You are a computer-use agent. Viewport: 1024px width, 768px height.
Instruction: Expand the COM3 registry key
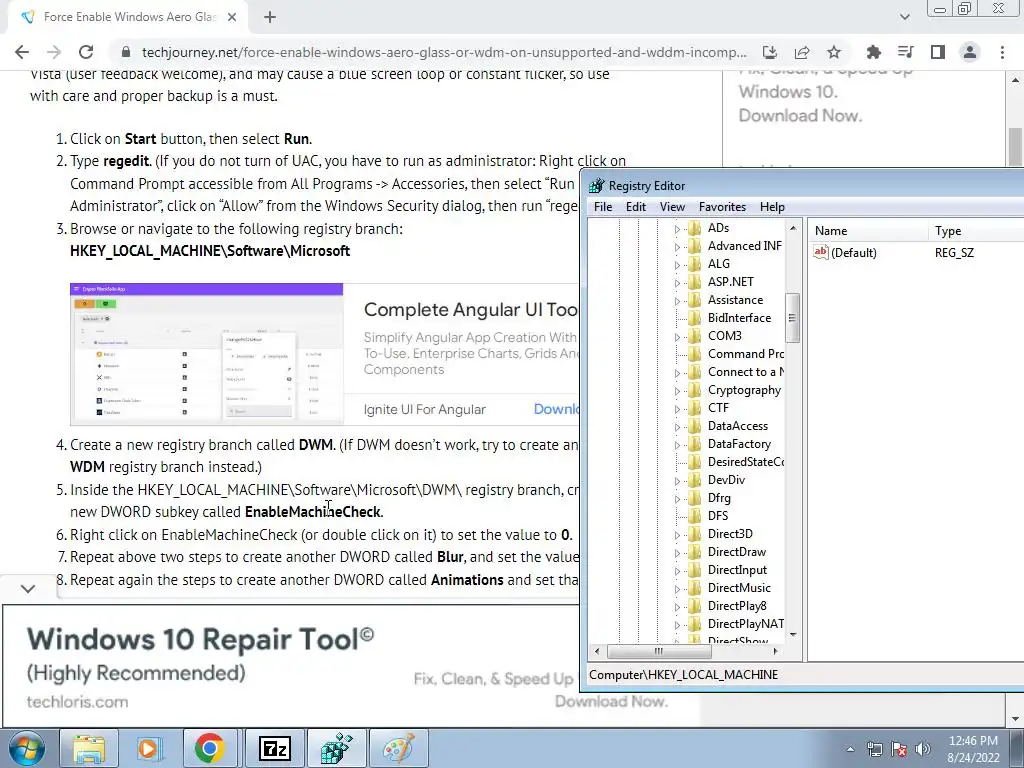click(677, 336)
